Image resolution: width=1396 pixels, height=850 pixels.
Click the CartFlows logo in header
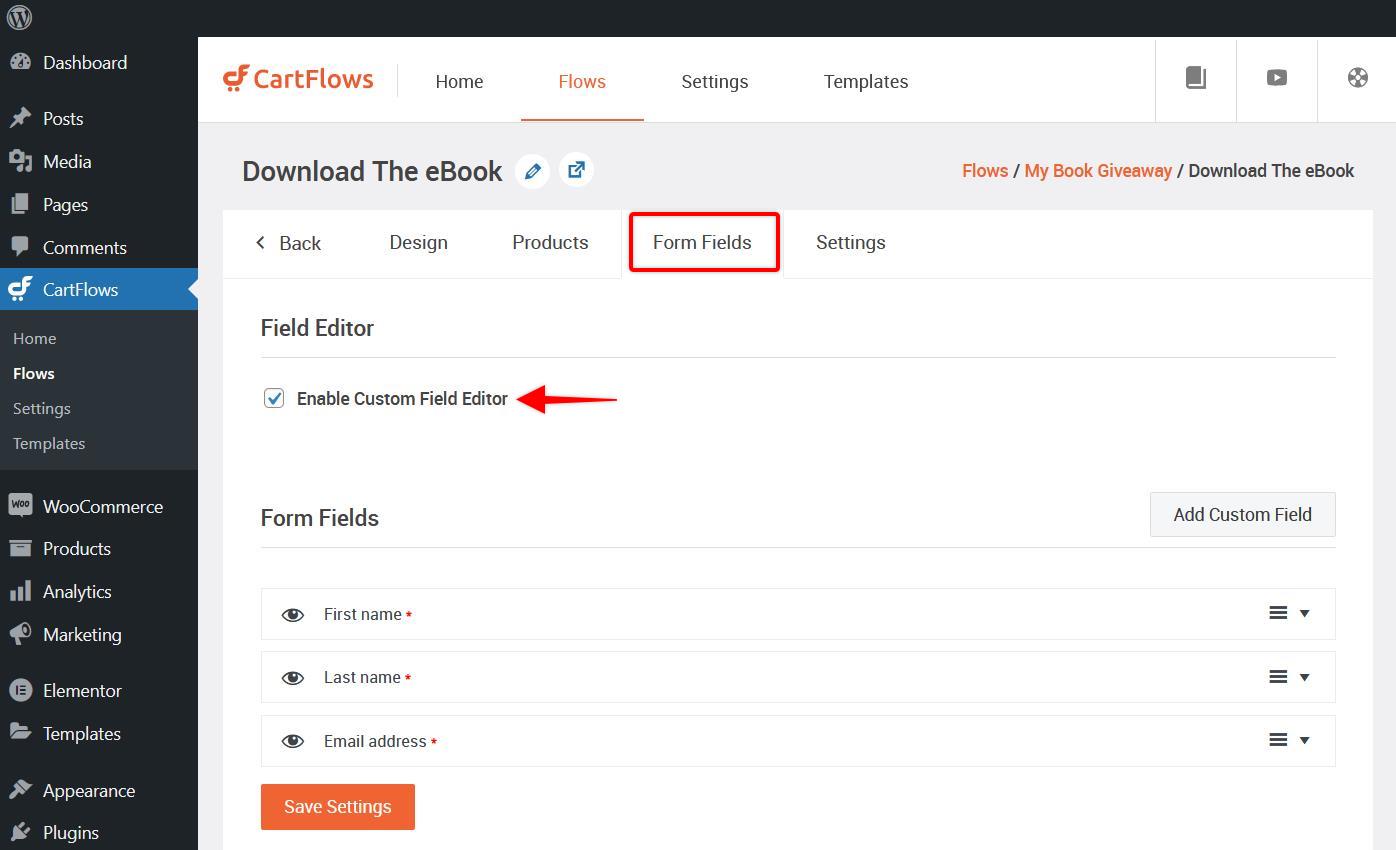click(298, 79)
